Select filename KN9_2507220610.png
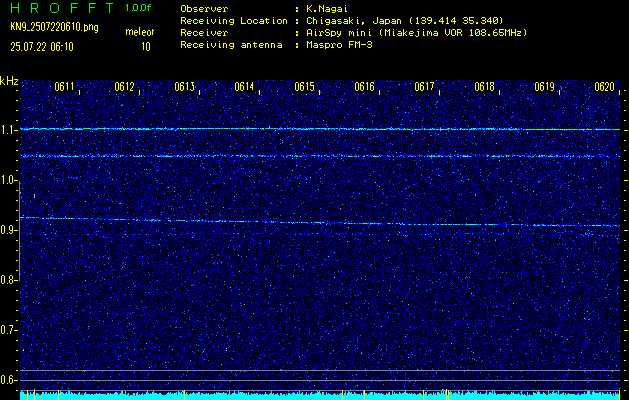 tap(54, 27)
